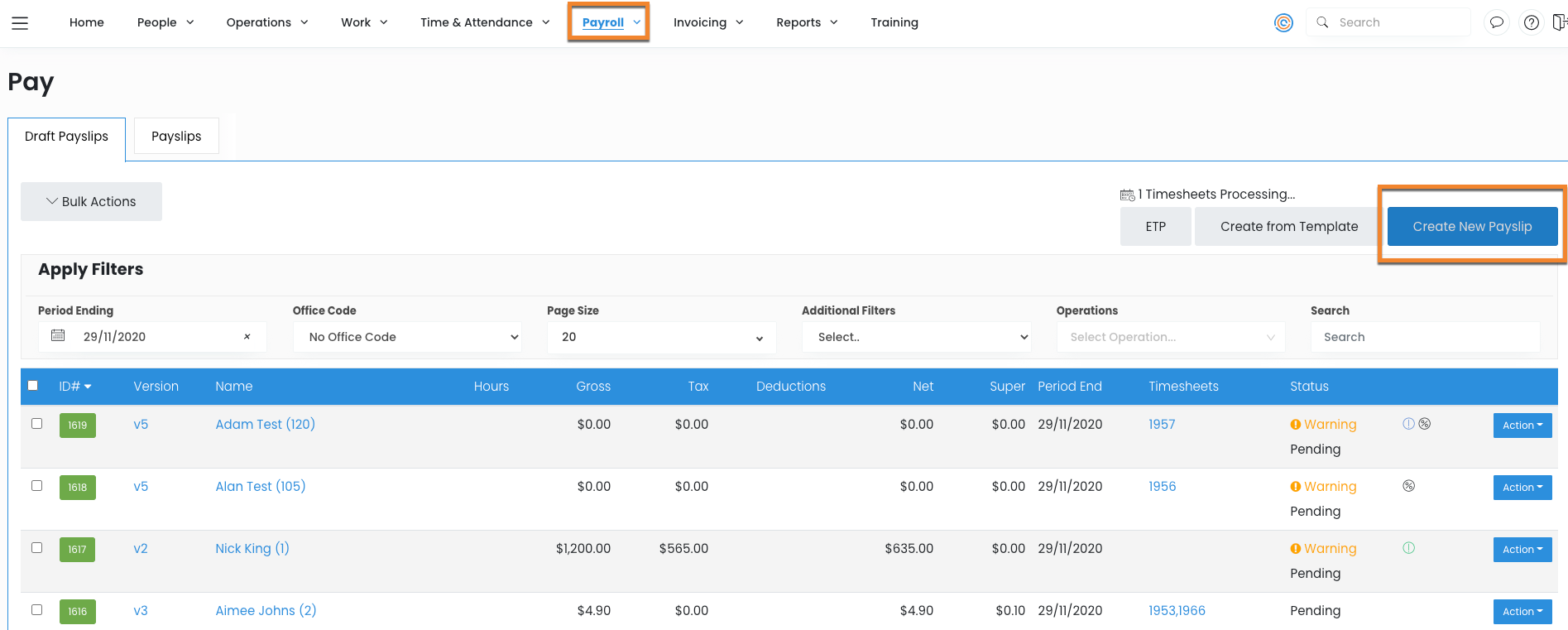Open timesheet link 1957

coord(1162,424)
